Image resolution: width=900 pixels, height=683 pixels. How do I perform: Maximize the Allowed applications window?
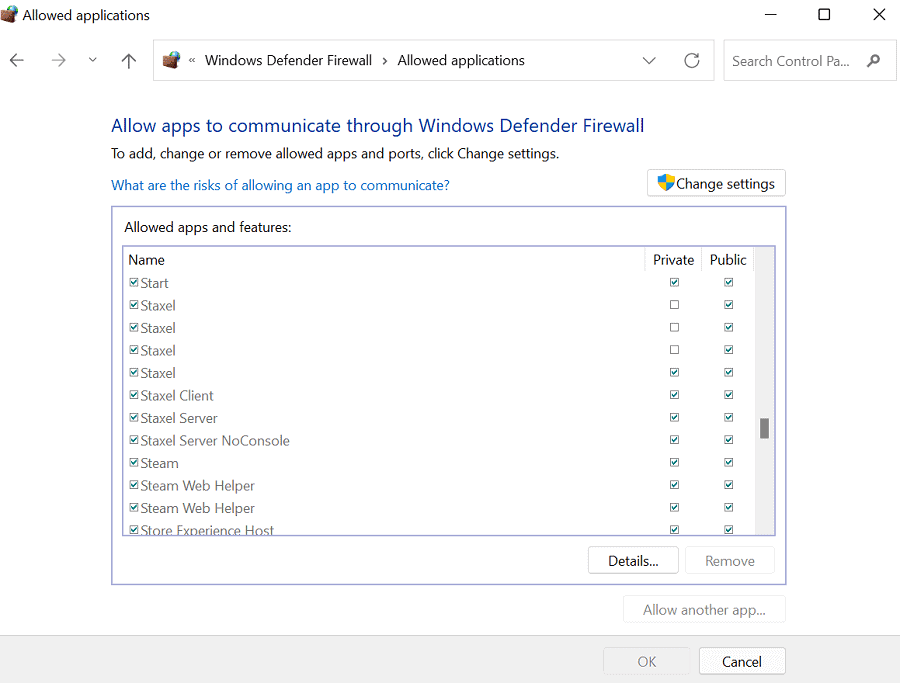[x=824, y=14]
